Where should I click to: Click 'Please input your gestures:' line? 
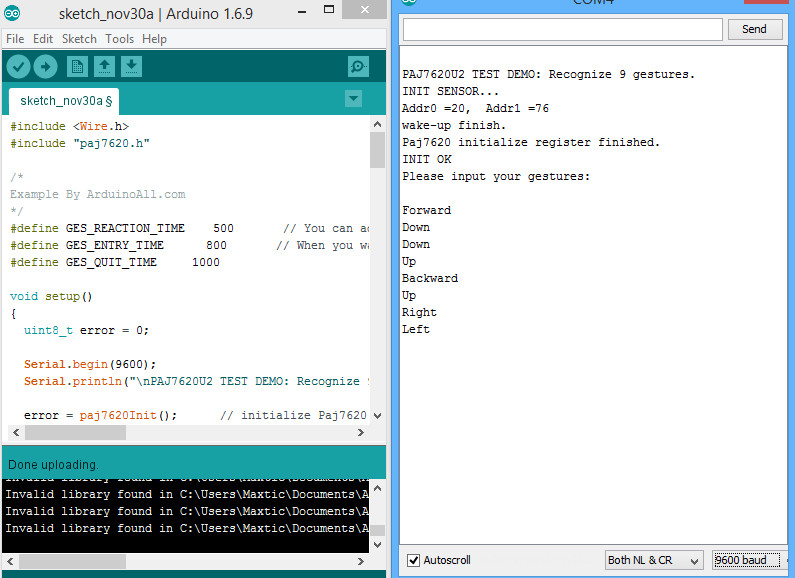(496, 176)
